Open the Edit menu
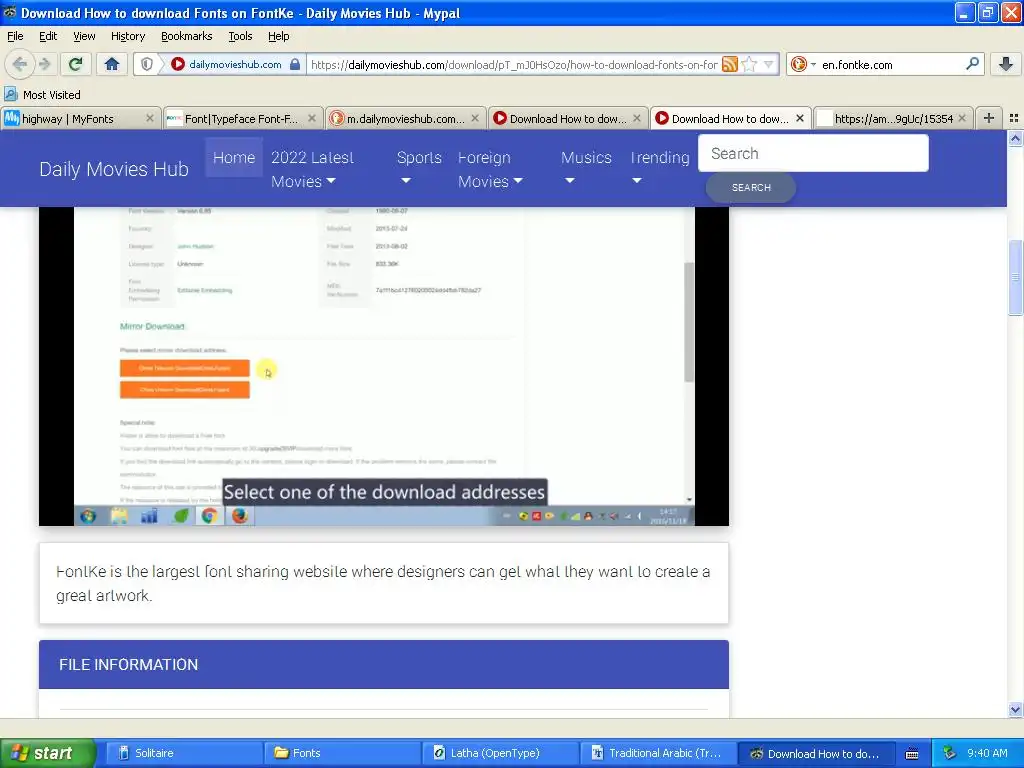Screen dimensions: 1024x768 [48, 36]
